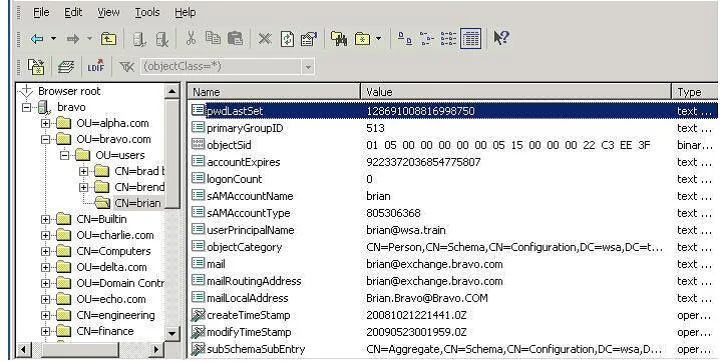Click the Cut scissors icon

point(191,39)
